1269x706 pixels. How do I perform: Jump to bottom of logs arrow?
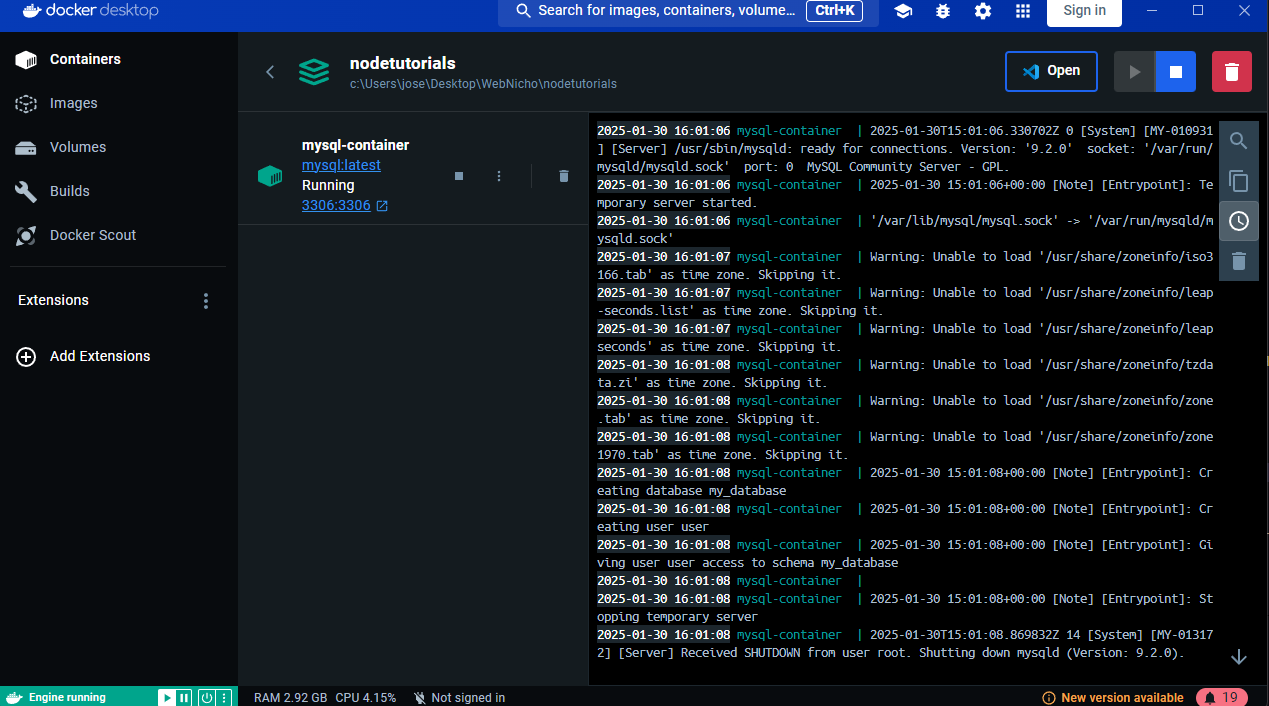pos(1239,657)
